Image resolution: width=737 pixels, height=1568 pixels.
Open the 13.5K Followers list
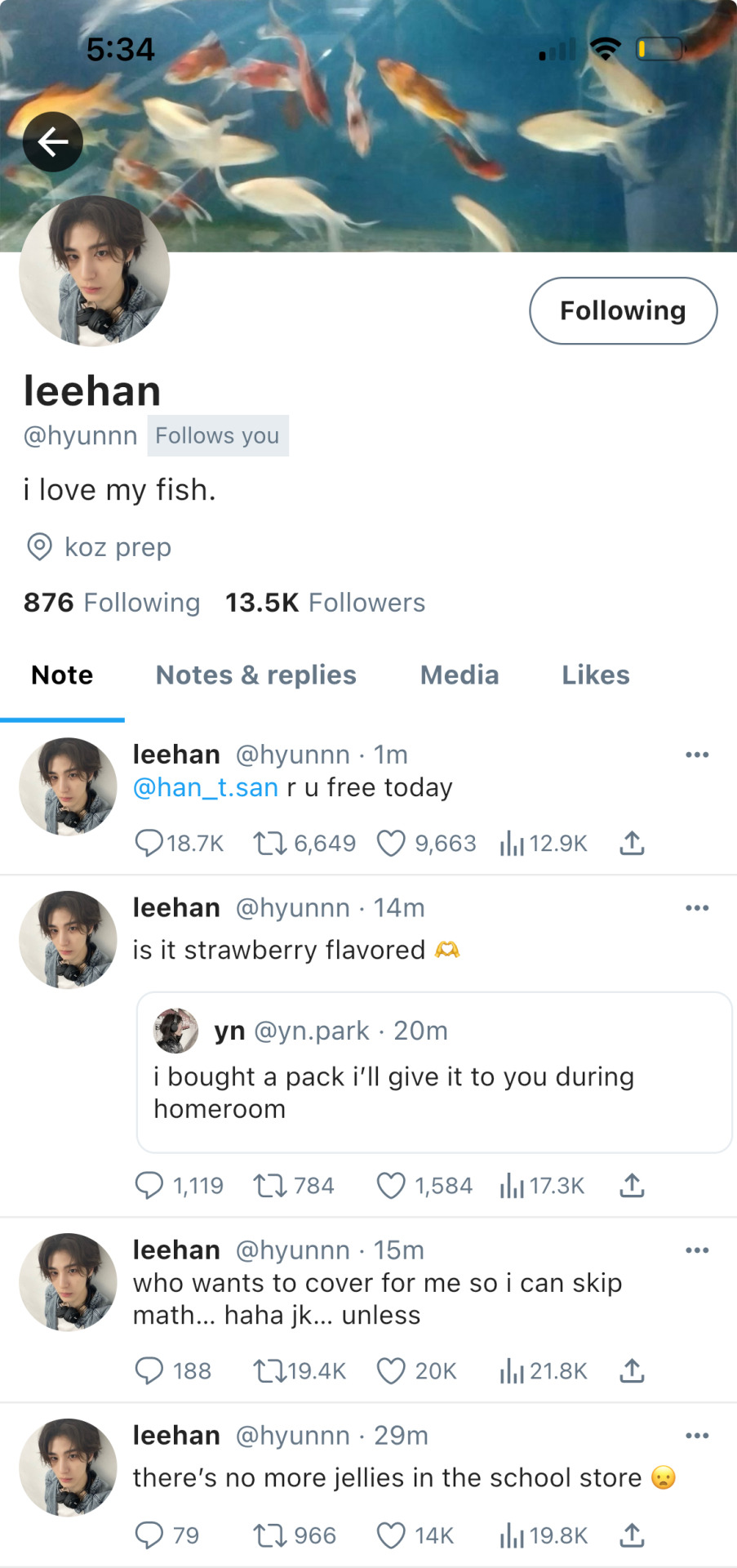click(325, 603)
